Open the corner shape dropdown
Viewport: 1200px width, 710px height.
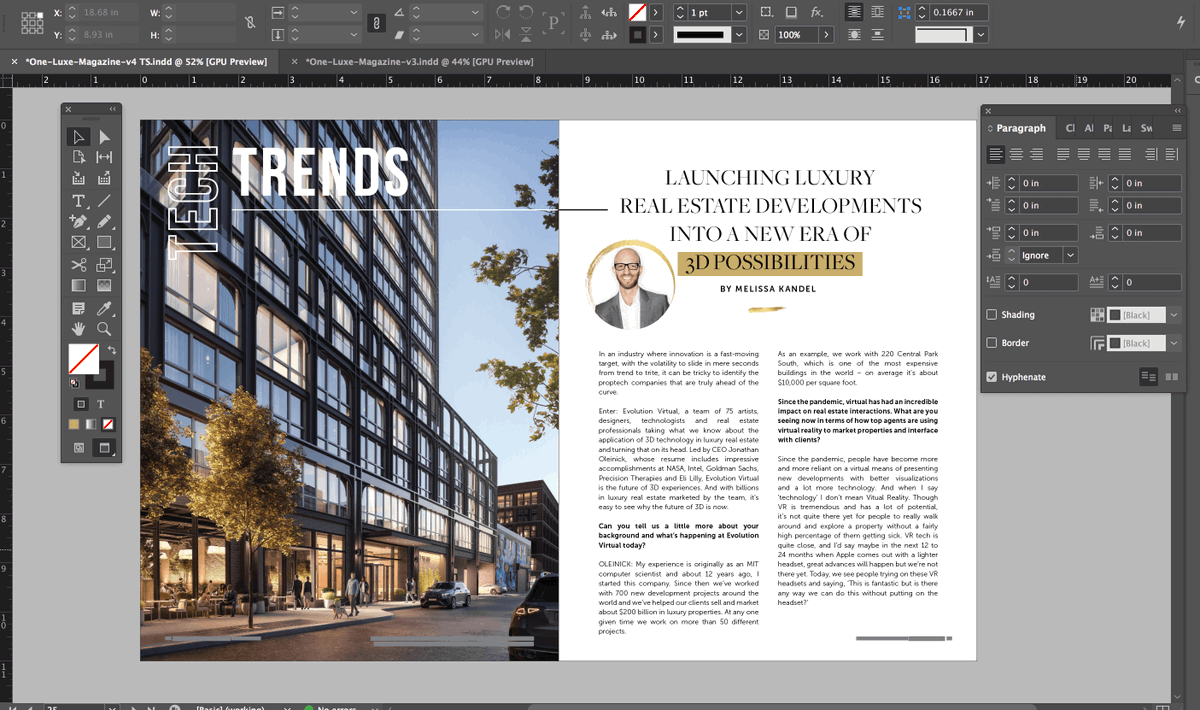point(982,34)
